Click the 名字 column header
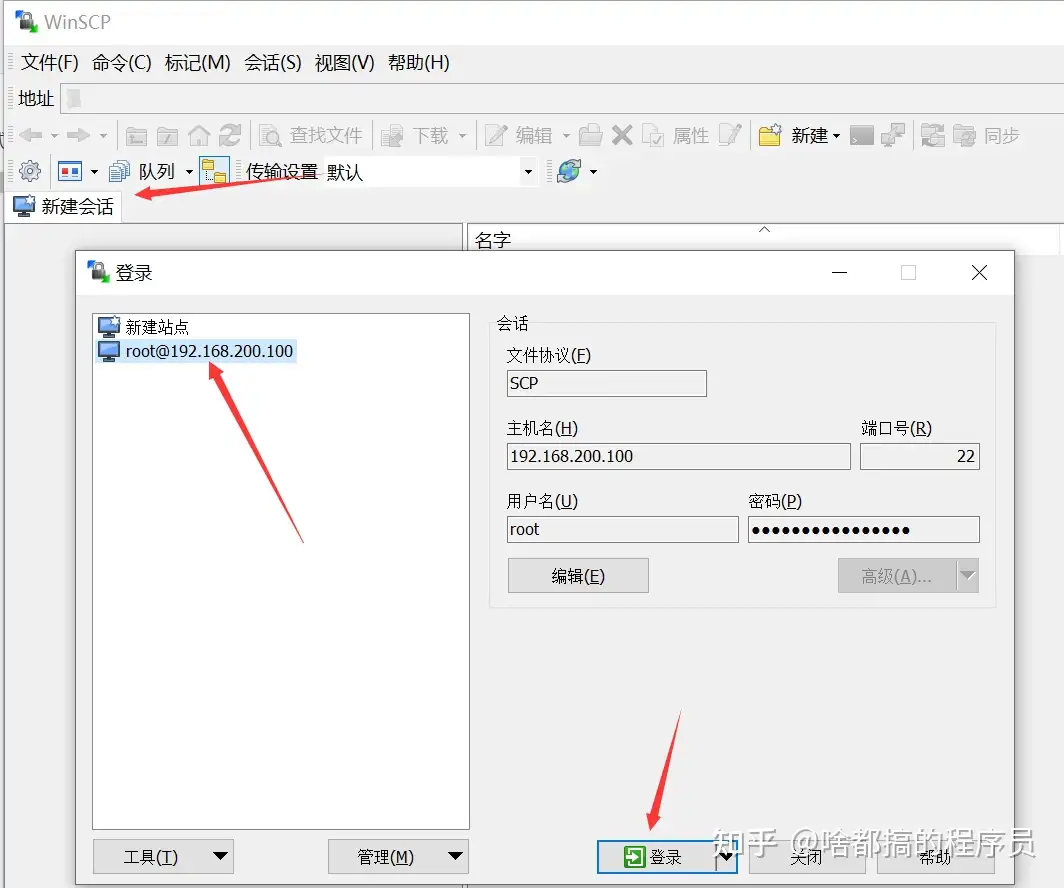 click(x=763, y=239)
